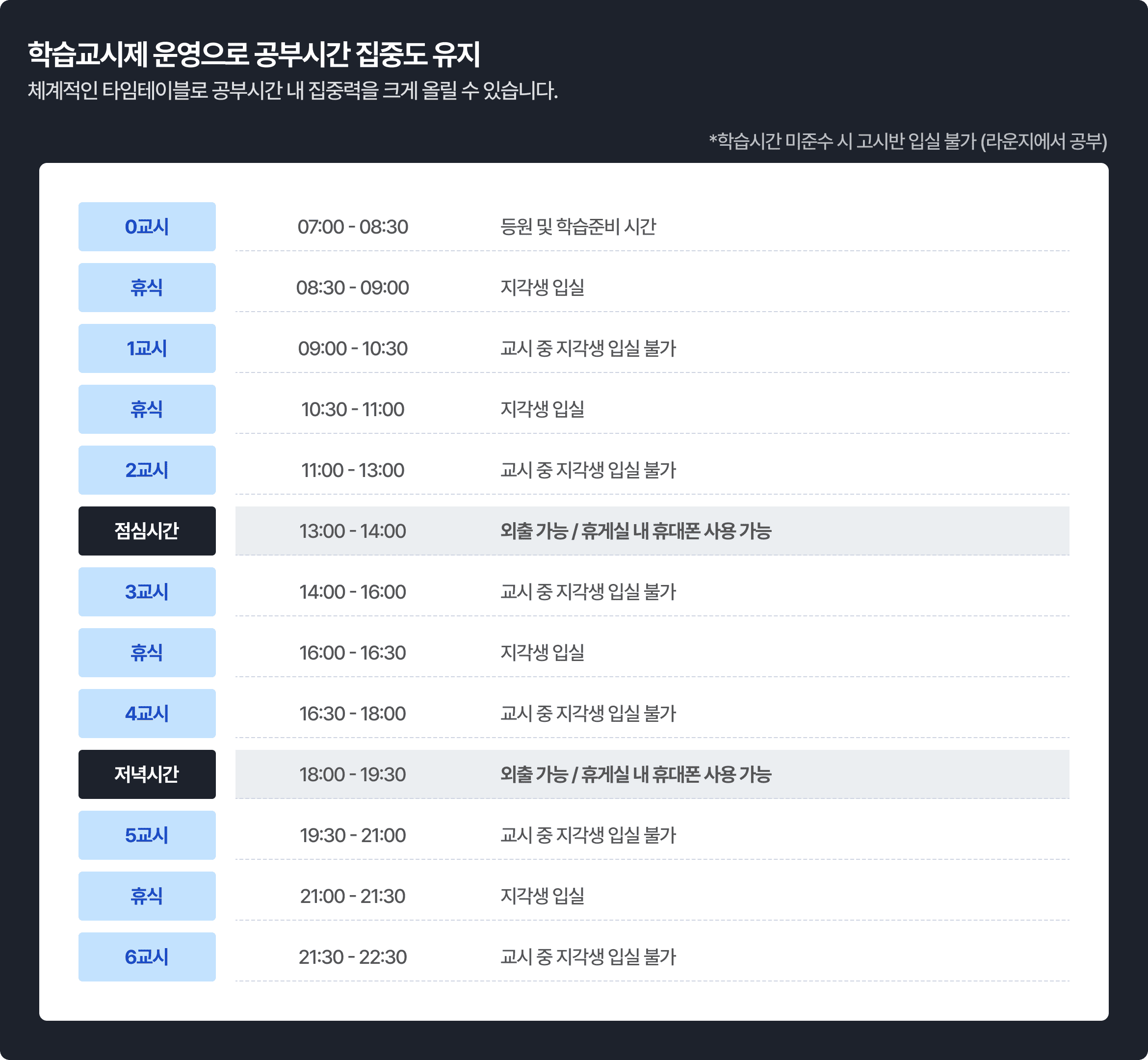
Task: Select the 1교시 period badge
Action: pos(147,348)
